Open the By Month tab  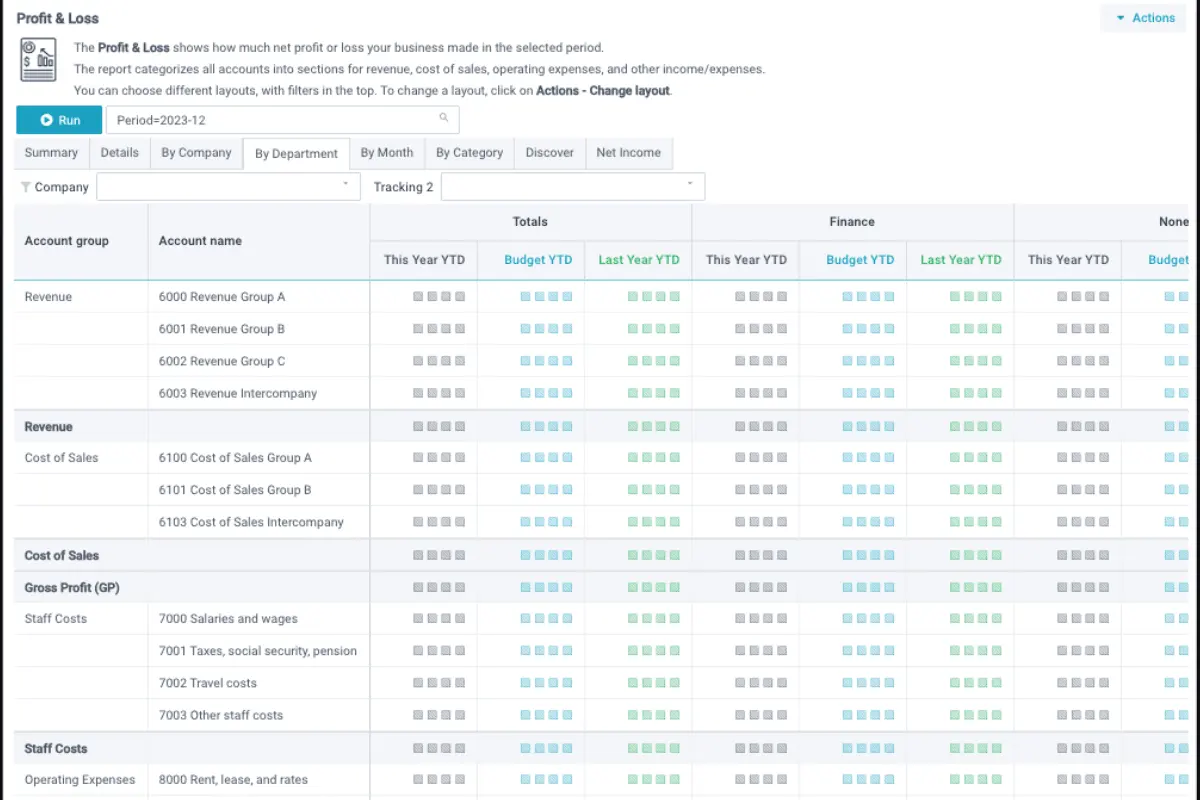pyautogui.click(x=387, y=153)
